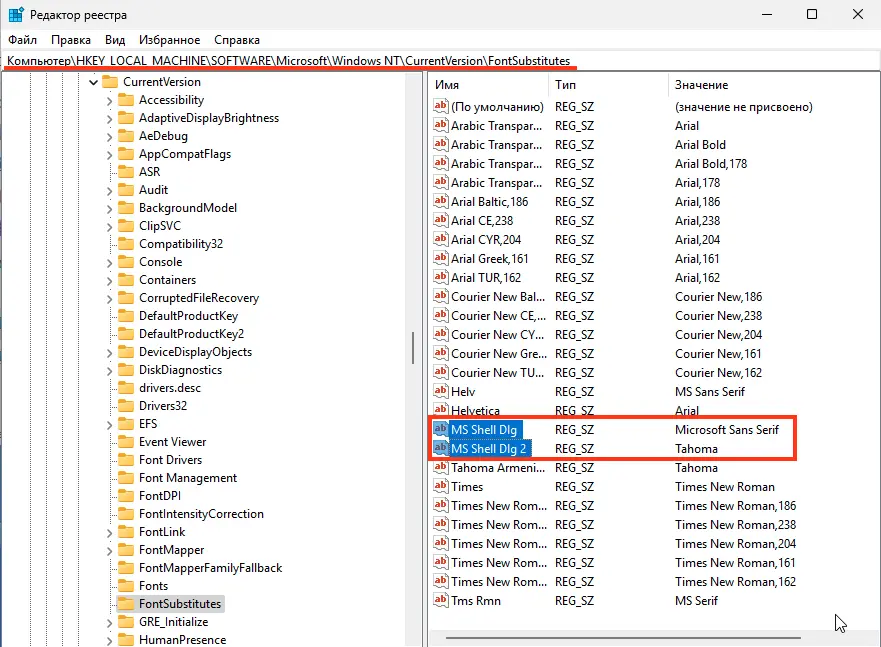Open the Файл menu
Screen dimensions: 881x647
point(22,40)
